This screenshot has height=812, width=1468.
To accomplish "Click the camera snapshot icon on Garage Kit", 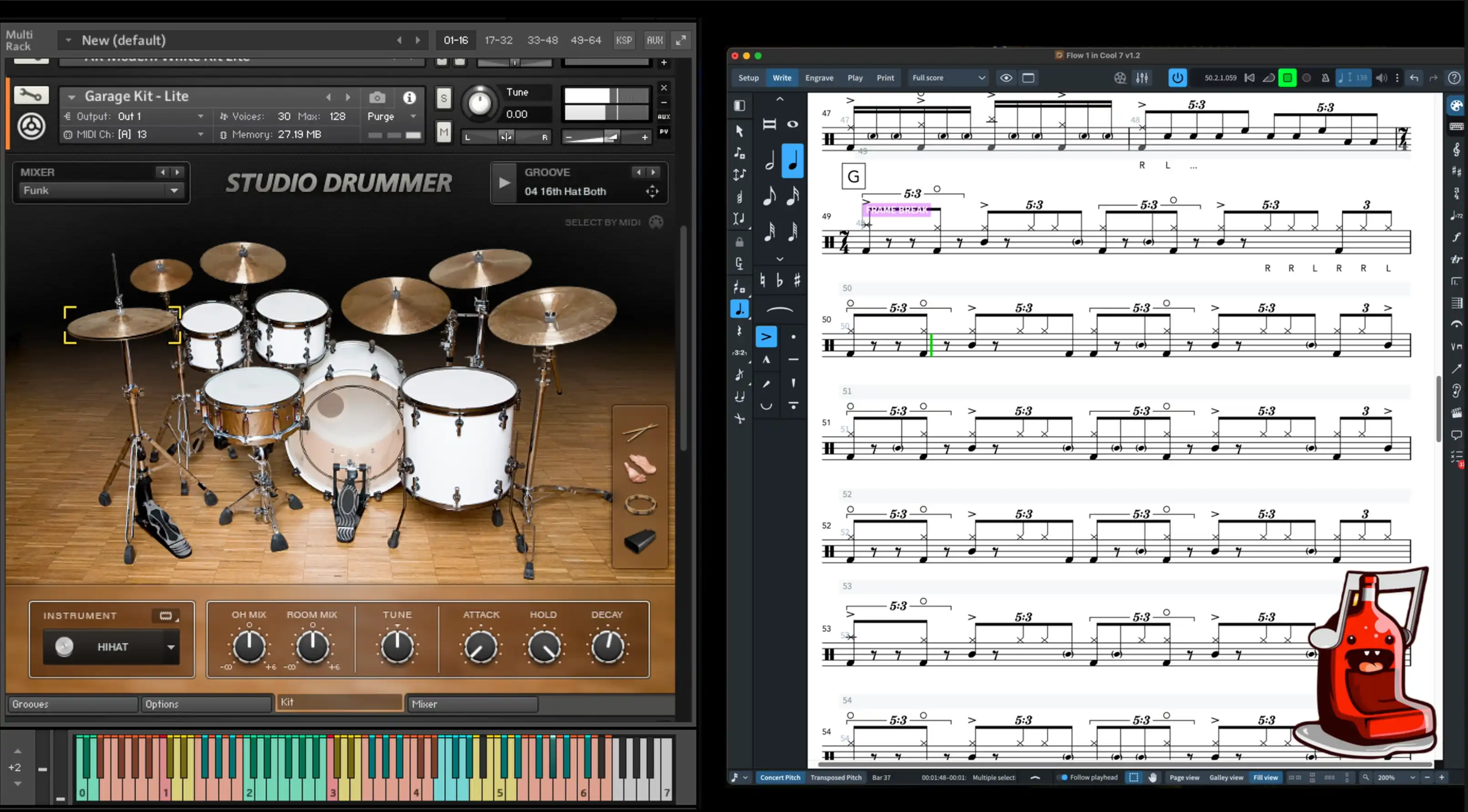I will (x=377, y=98).
